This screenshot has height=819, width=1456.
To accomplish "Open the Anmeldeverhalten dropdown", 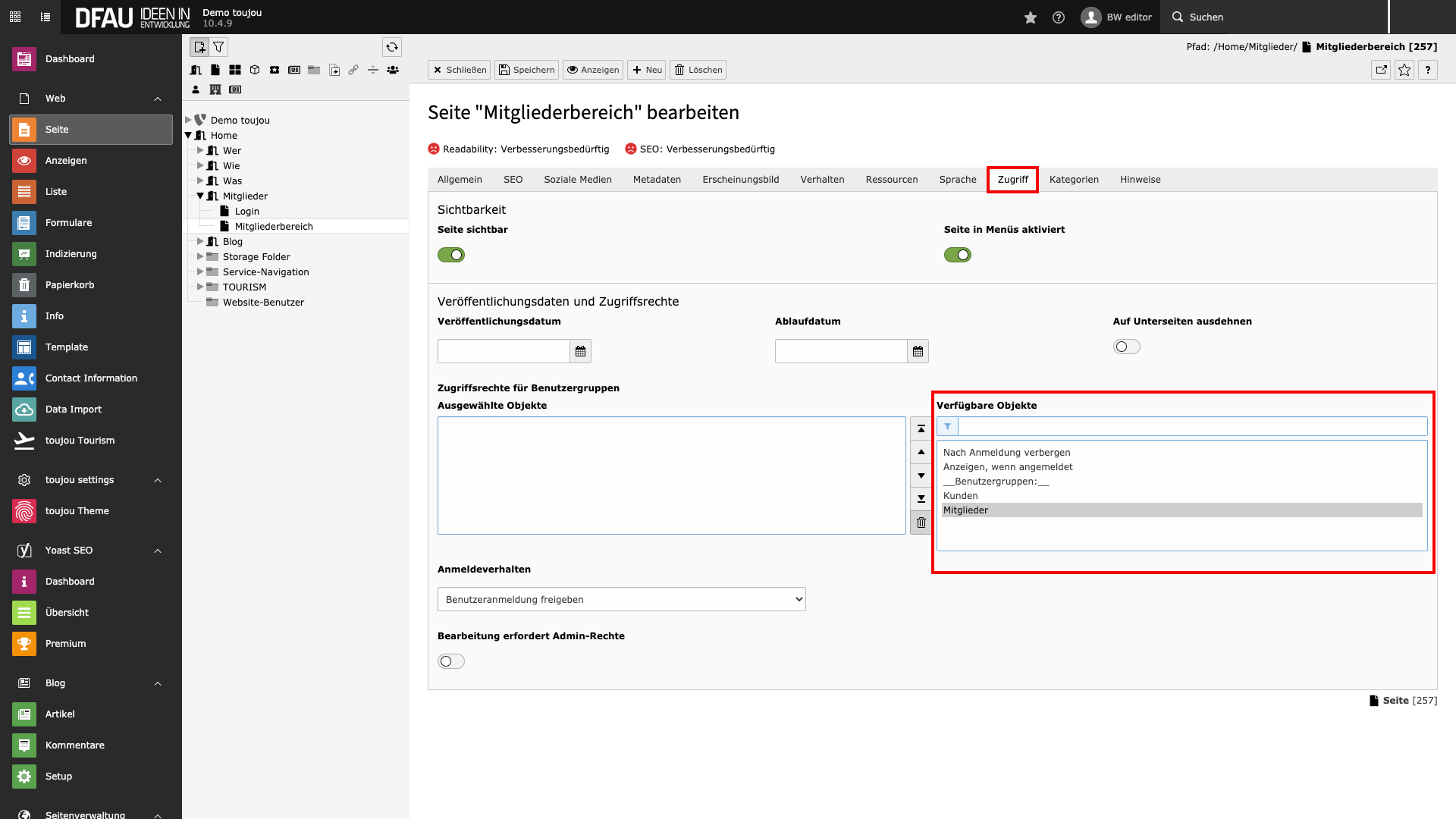I will [x=621, y=599].
